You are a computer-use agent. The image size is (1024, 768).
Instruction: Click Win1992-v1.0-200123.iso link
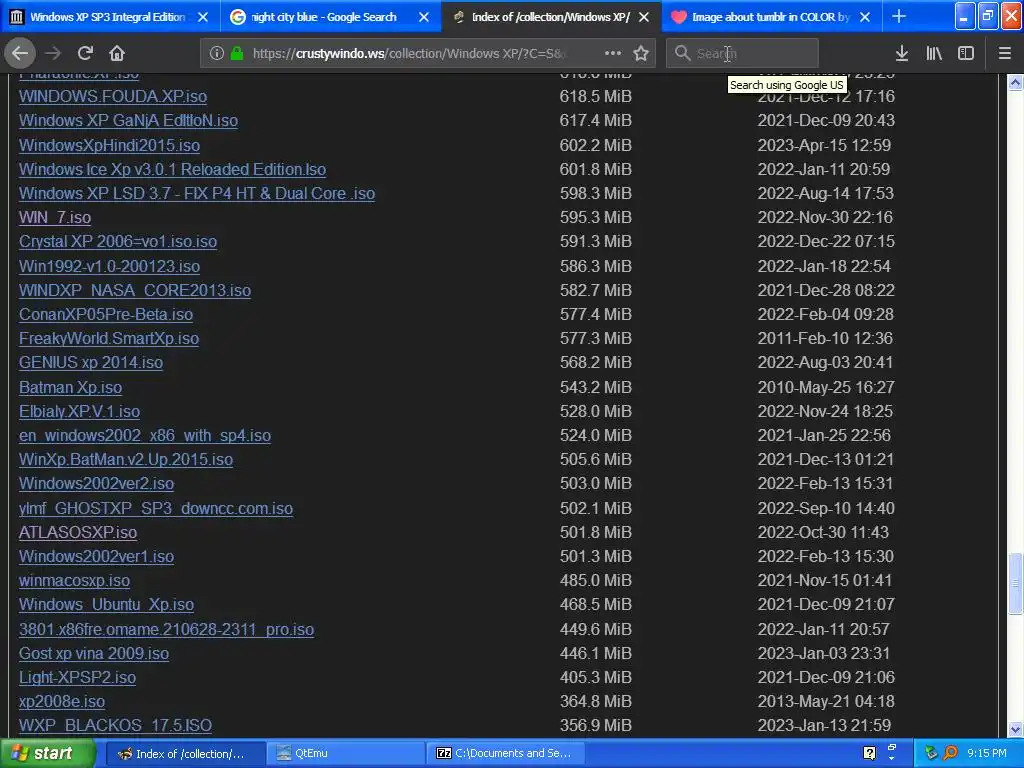click(109, 266)
